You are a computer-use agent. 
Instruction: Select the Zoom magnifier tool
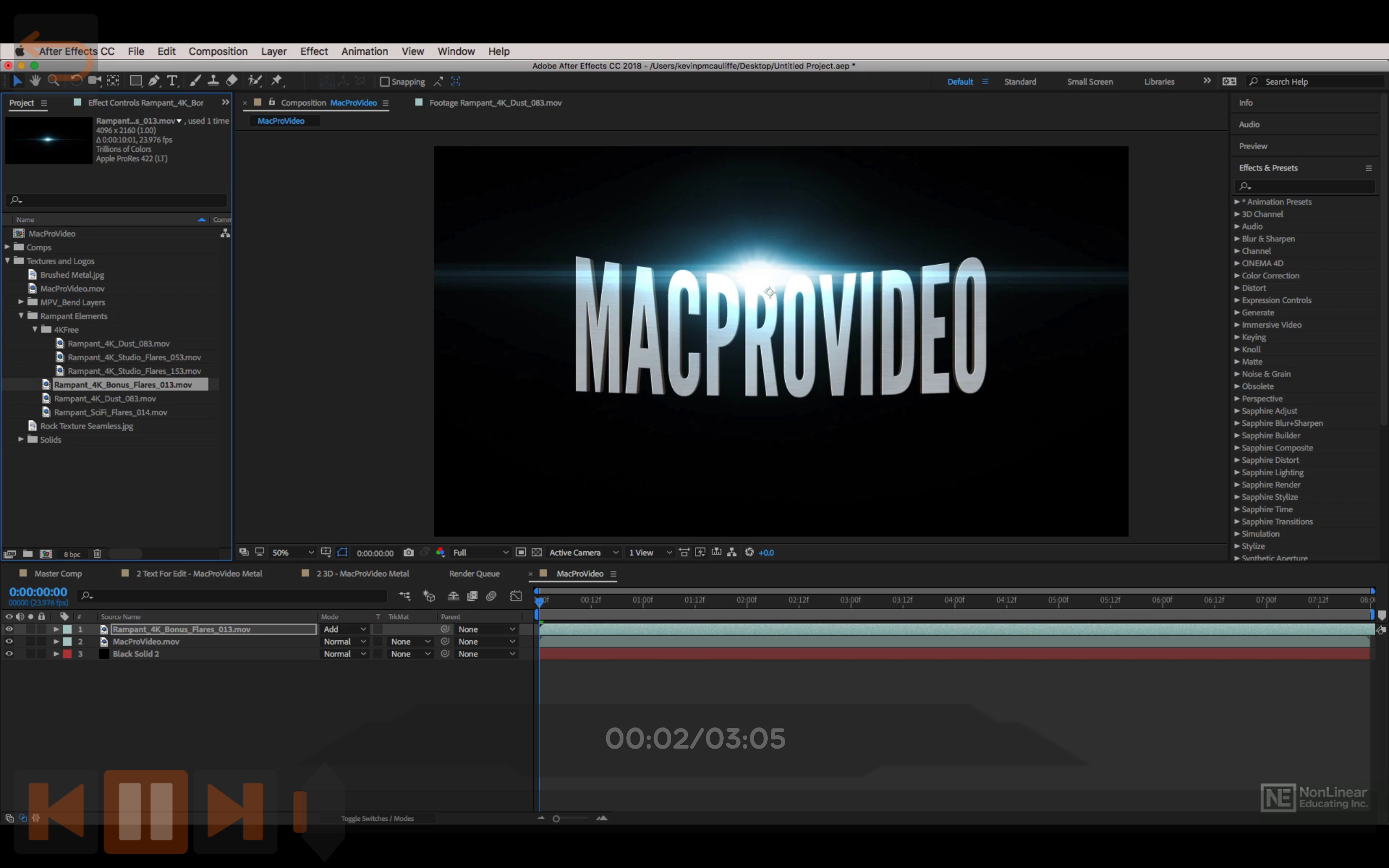pyautogui.click(x=53, y=81)
